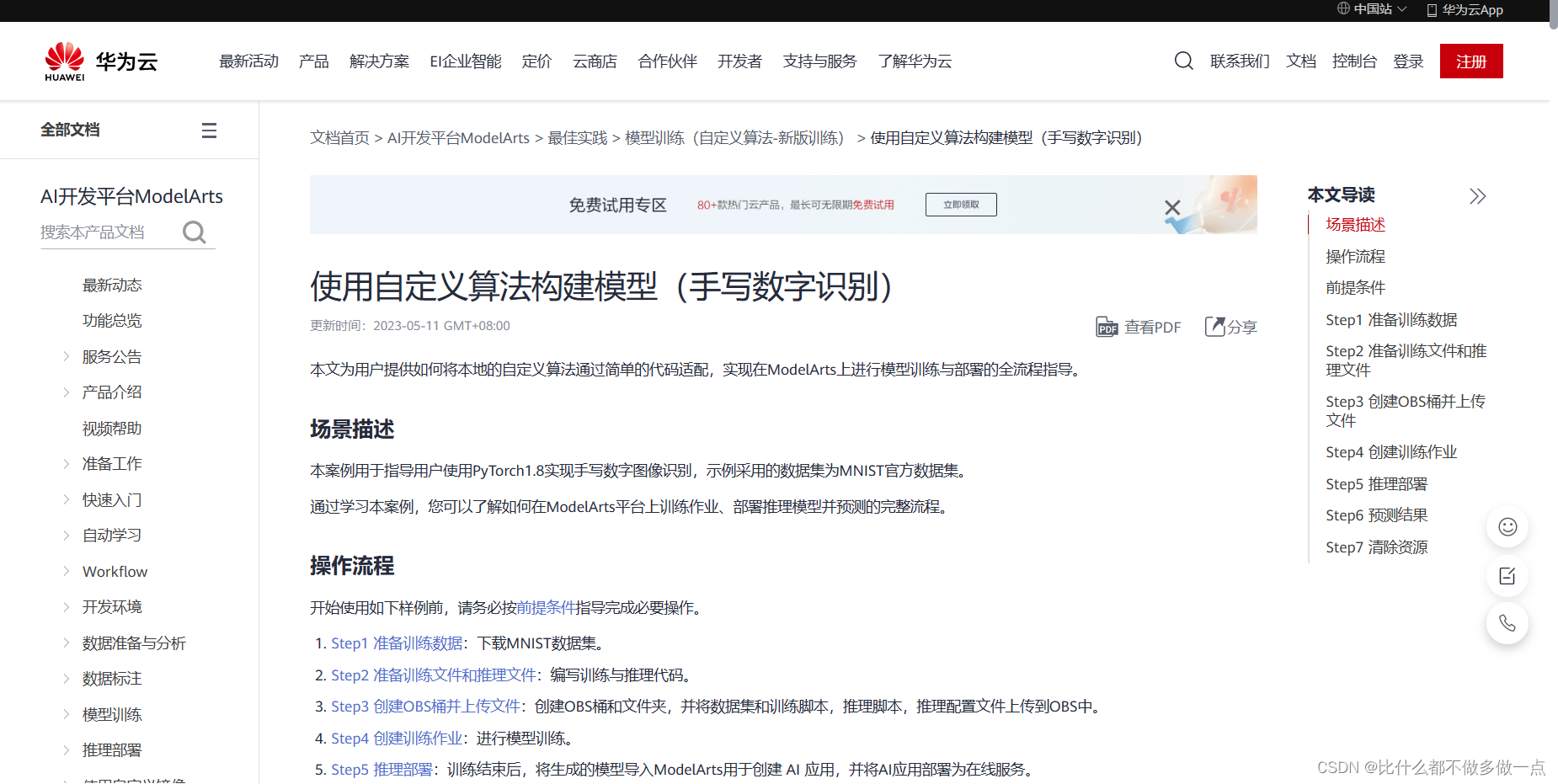Open the 支持与服务 menu

click(819, 61)
